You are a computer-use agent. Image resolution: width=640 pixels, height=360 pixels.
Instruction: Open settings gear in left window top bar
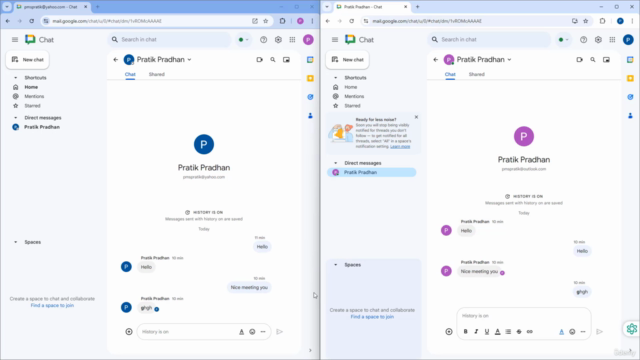[x=278, y=40]
